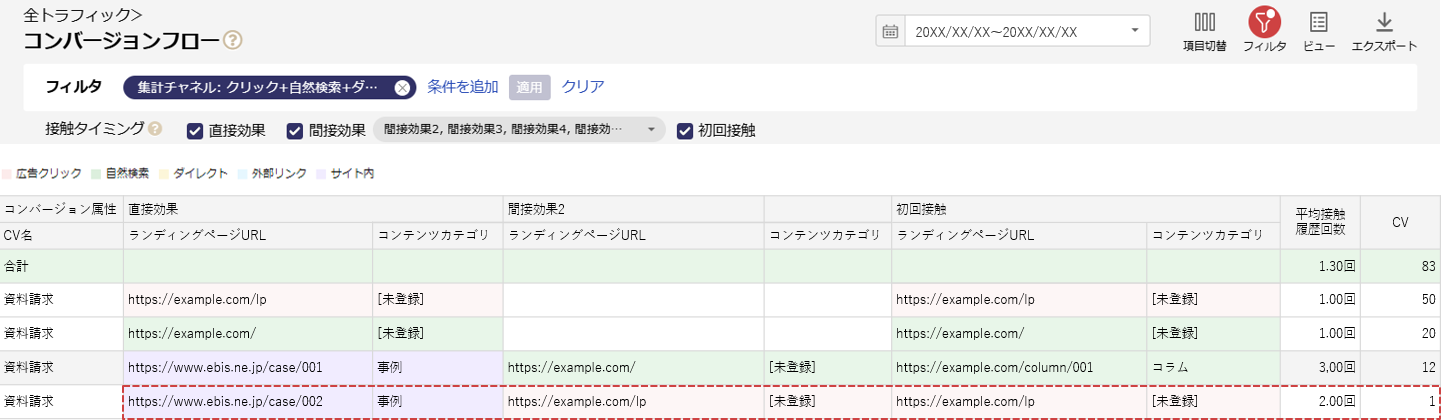Image resolution: width=1443 pixels, height=420 pixels.
Task: Click the クリア link
Action: 583,86
